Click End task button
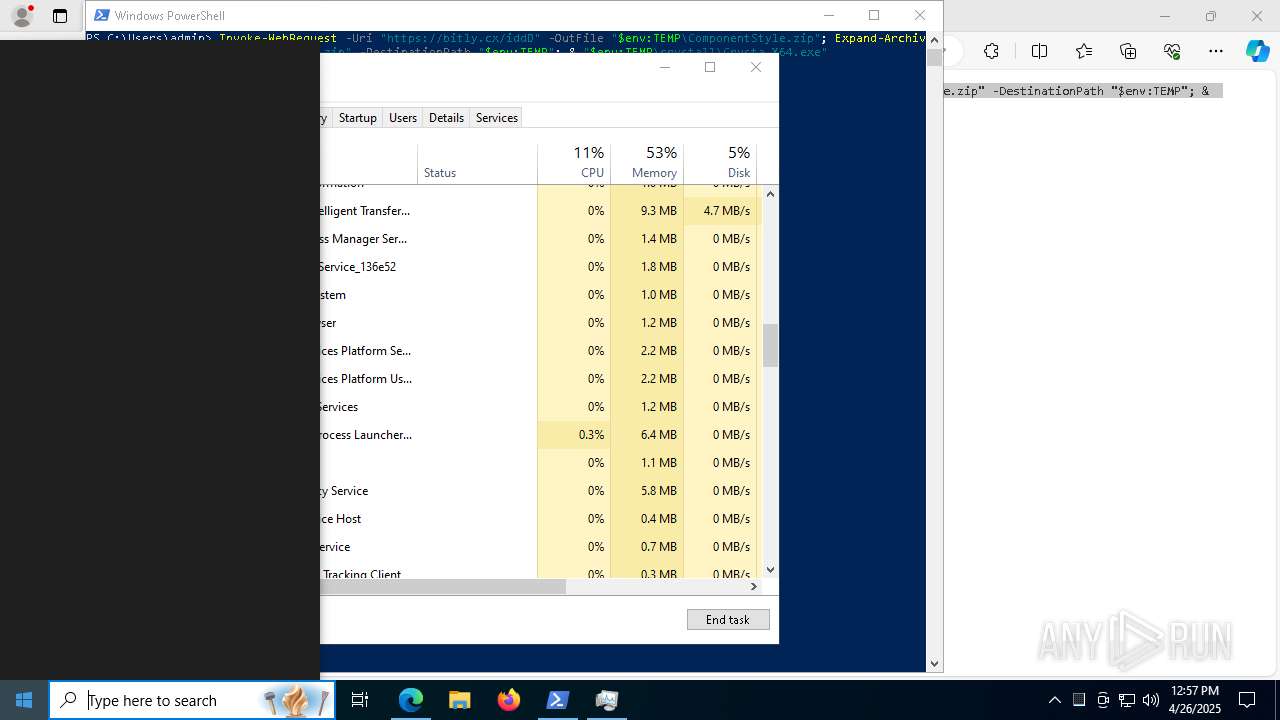 point(728,620)
